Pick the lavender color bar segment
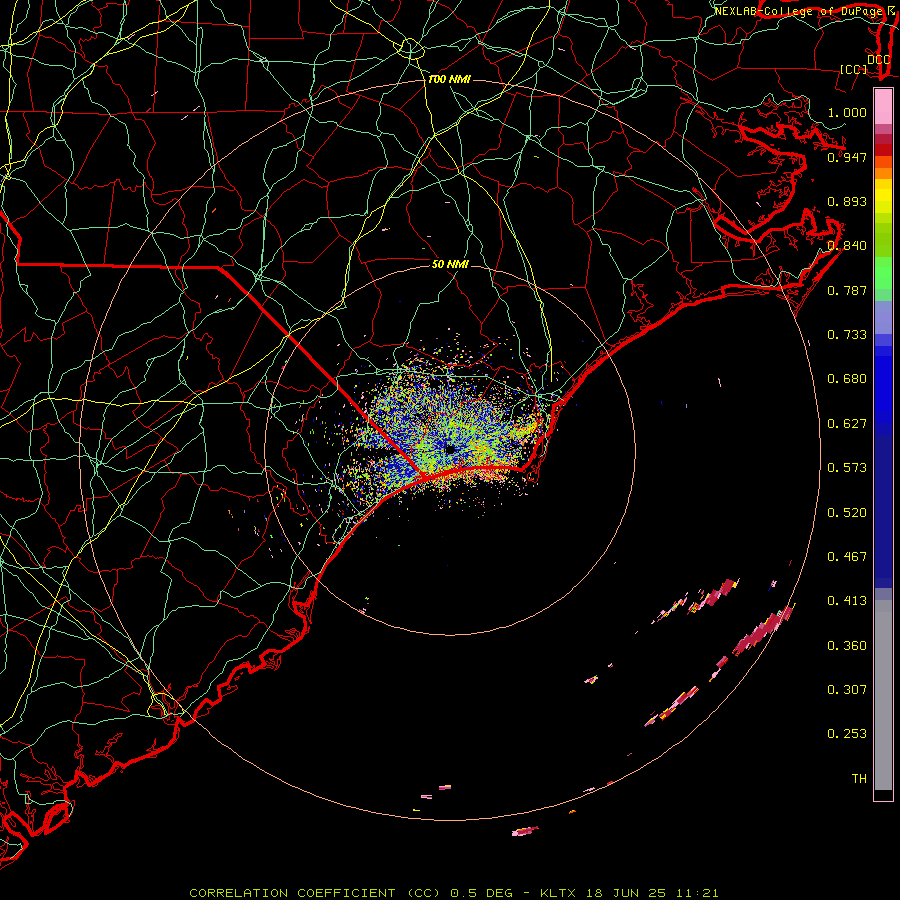This screenshot has height=900, width=900. pyautogui.click(x=883, y=317)
